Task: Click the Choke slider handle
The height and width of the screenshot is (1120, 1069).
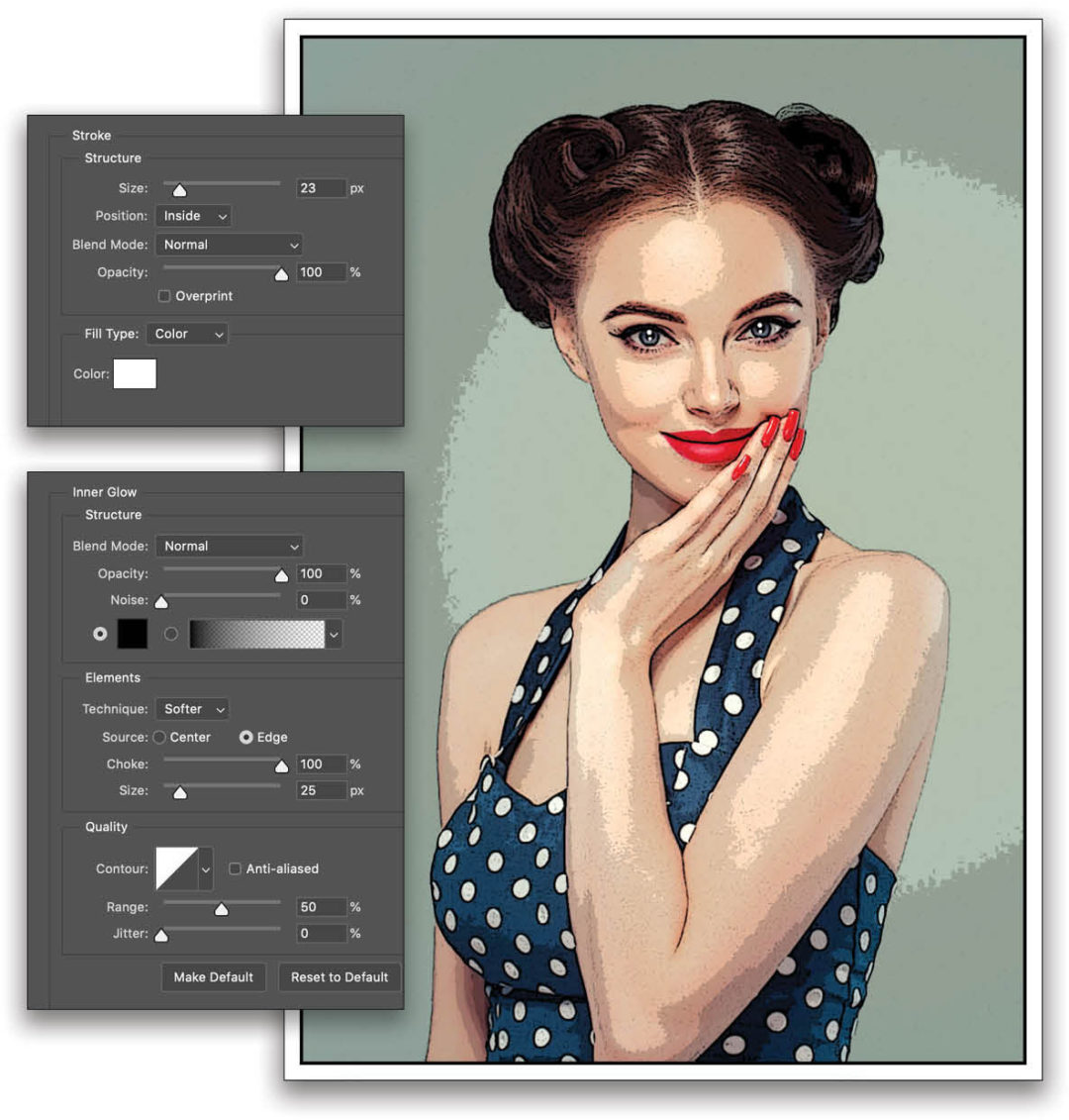Action: click(279, 764)
